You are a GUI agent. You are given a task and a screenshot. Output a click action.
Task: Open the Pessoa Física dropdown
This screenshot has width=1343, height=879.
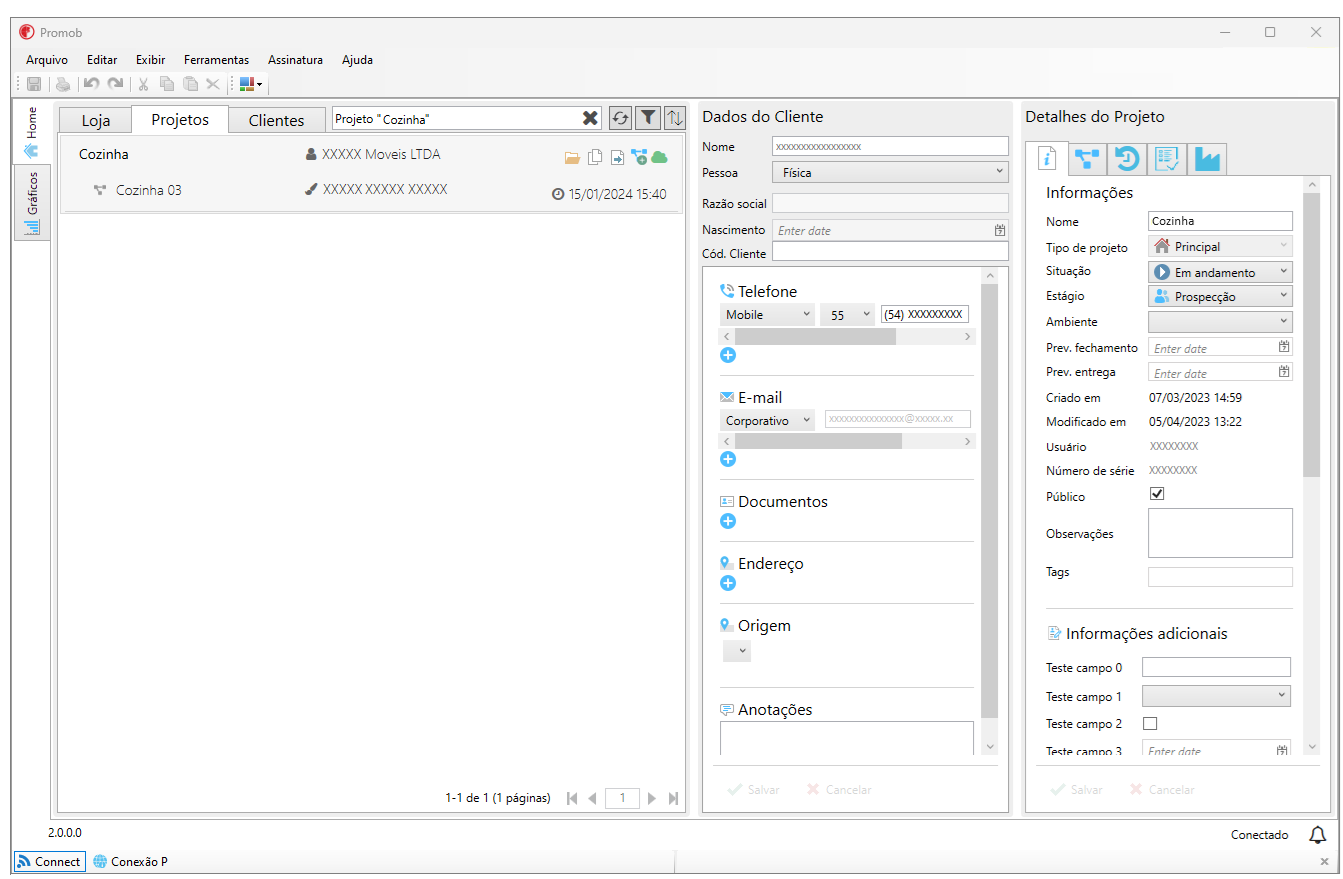890,172
